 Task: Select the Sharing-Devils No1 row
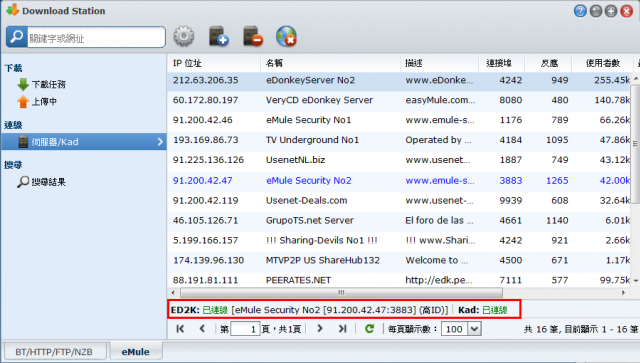(x=400, y=241)
